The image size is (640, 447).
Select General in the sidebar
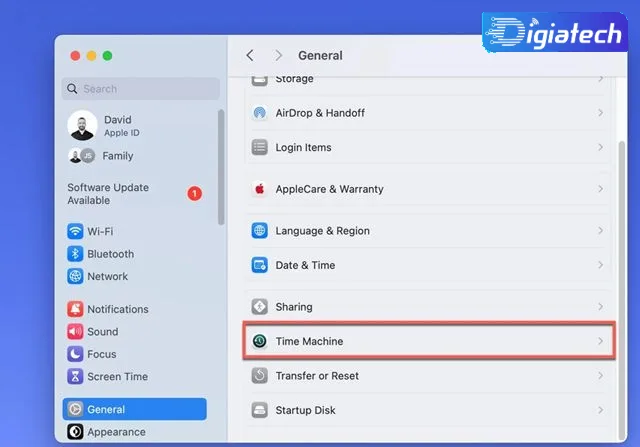tap(135, 409)
